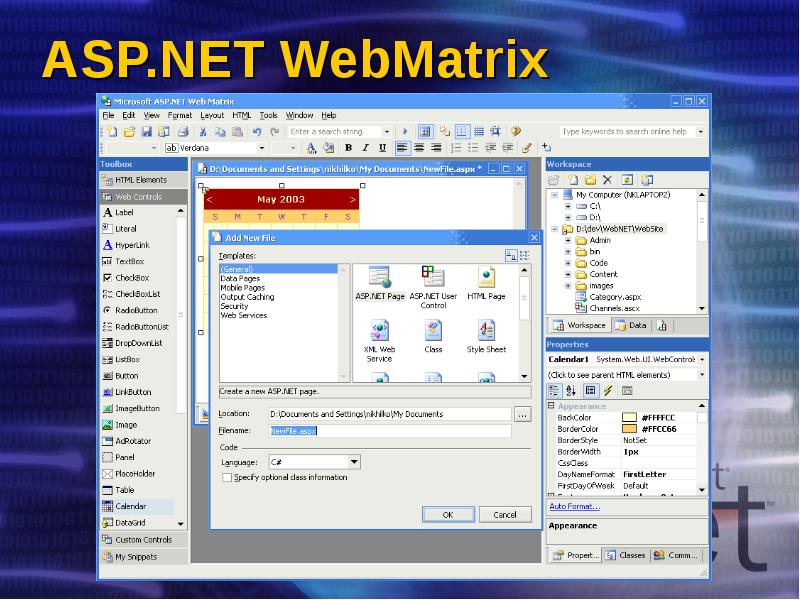This screenshot has height=600, width=800.
Task: Toggle the large icons view button in Templates
Action: 511,256
